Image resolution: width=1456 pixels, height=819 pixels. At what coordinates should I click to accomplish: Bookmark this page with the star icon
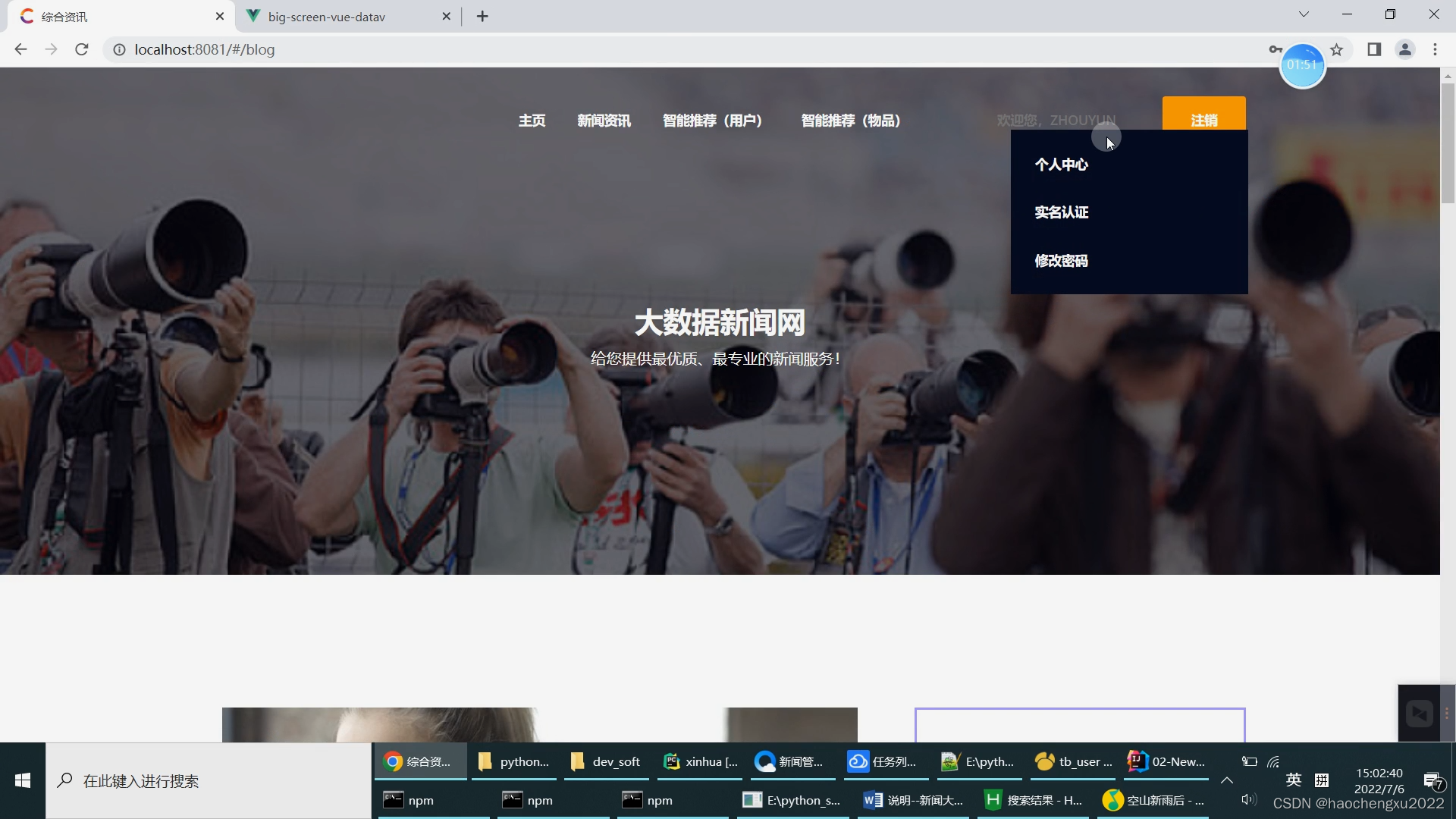tap(1337, 49)
